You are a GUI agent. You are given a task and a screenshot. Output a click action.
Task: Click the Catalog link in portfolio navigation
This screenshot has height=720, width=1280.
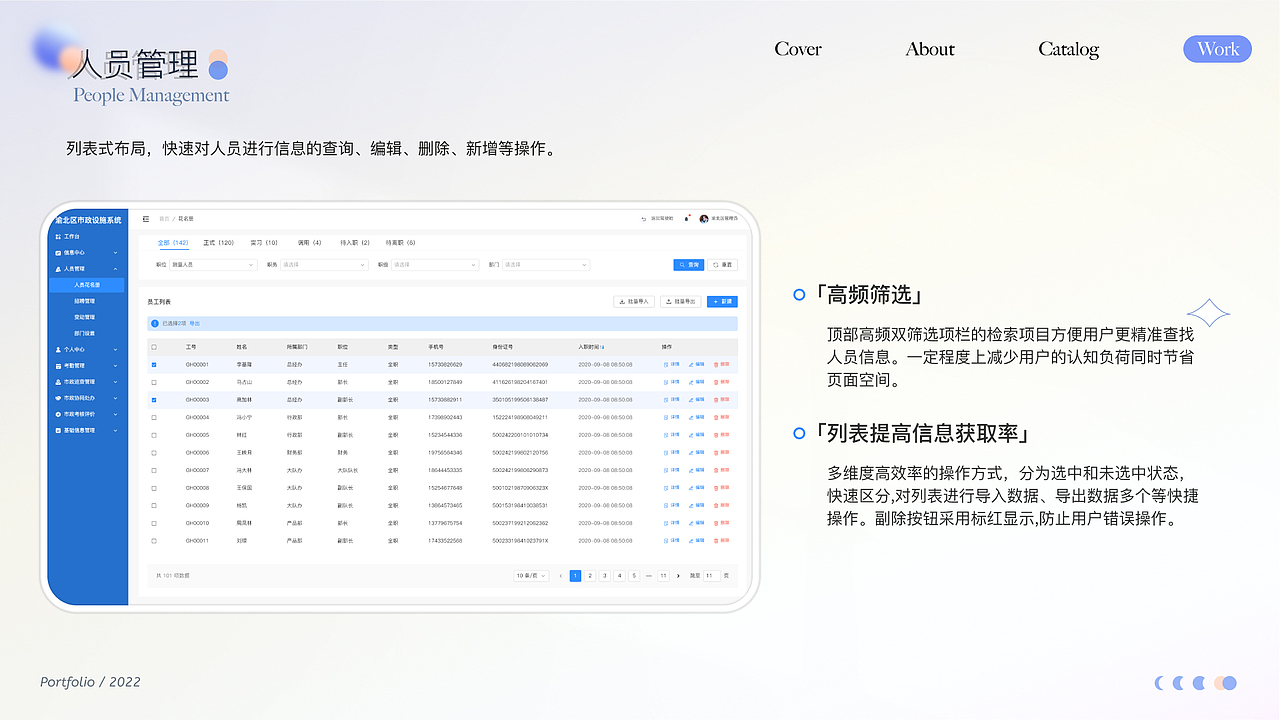pos(1069,49)
